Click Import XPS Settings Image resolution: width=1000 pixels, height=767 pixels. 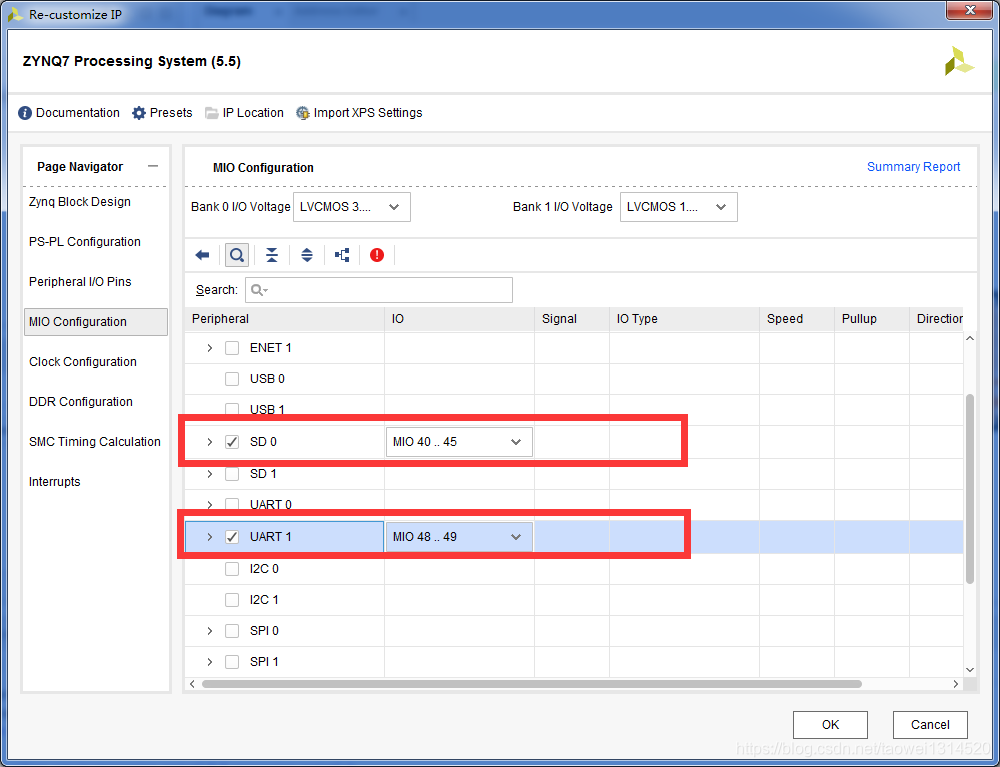coord(359,113)
